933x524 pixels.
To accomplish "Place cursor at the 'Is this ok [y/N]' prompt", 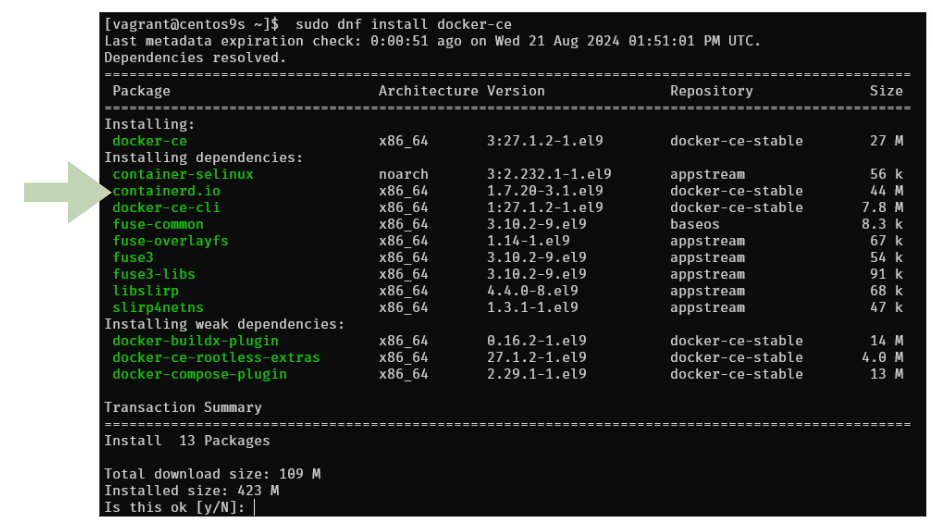I will (256, 507).
